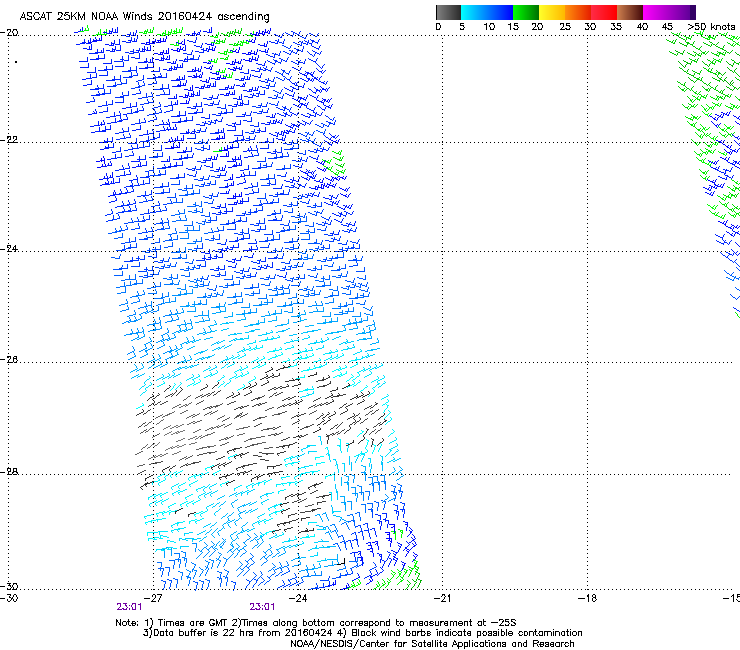Click the '>50 knots' legend label
The height and width of the screenshot is (650, 740).
pyautogui.click(x=711, y=27)
